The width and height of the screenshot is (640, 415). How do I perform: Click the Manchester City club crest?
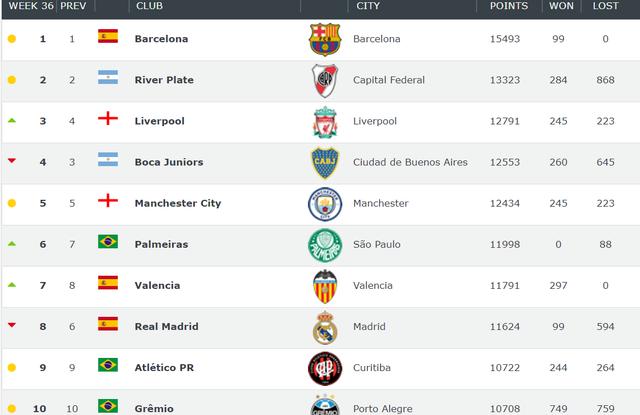pyautogui.click(x=325, y=203)
